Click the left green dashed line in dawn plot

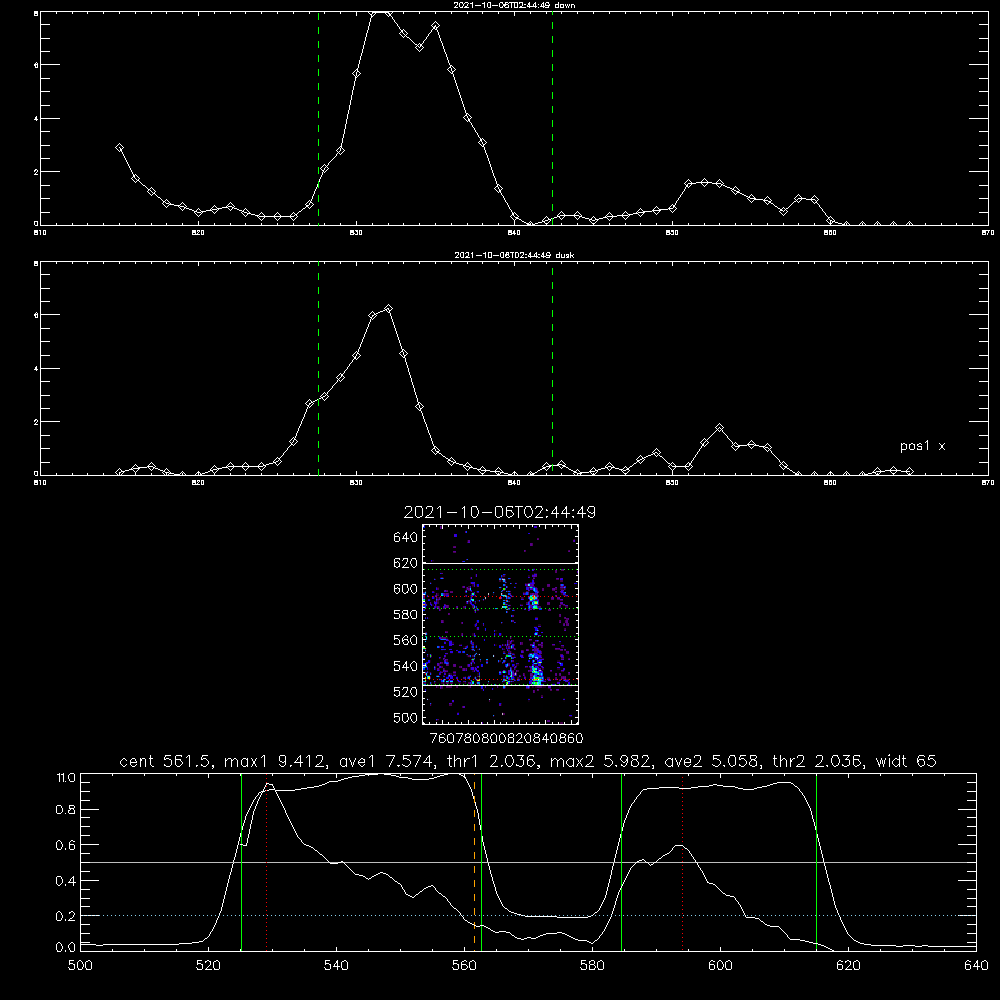tap(318, 118)
